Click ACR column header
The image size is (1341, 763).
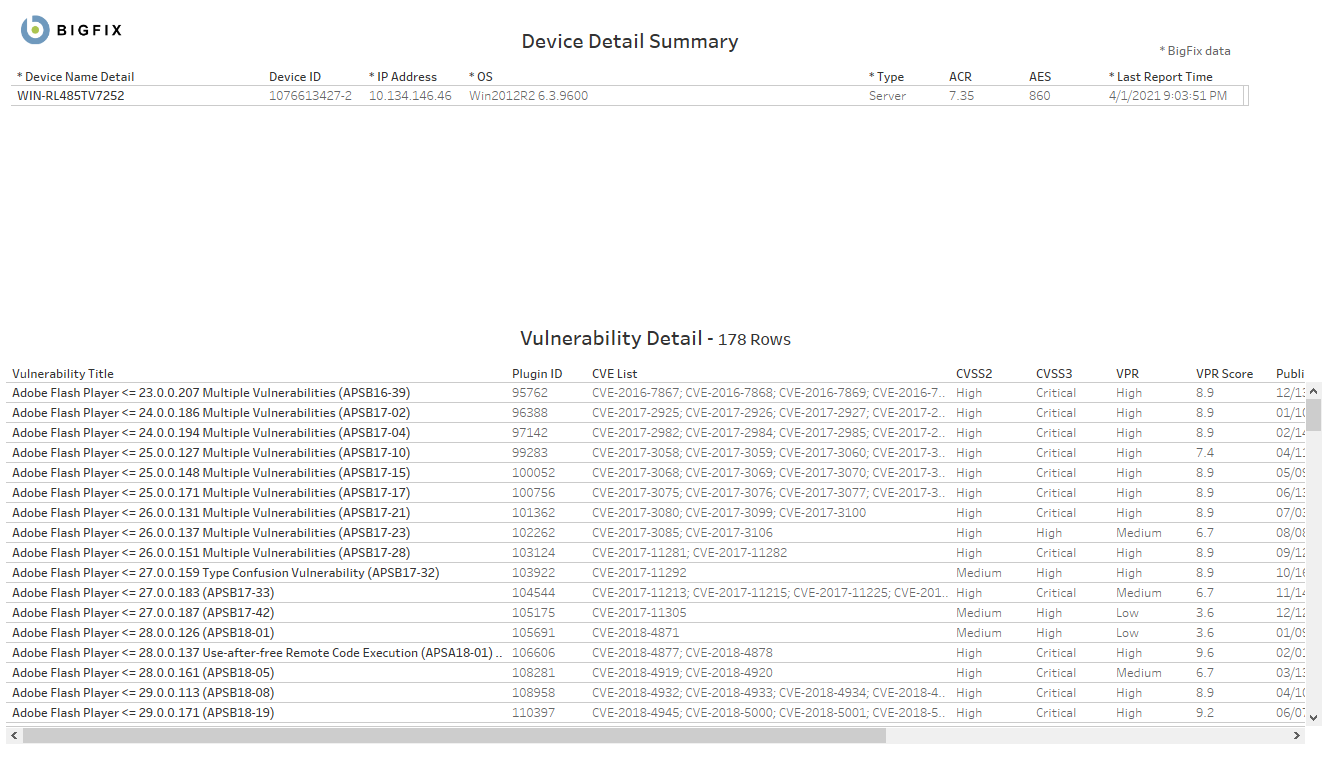coord(960,77)
